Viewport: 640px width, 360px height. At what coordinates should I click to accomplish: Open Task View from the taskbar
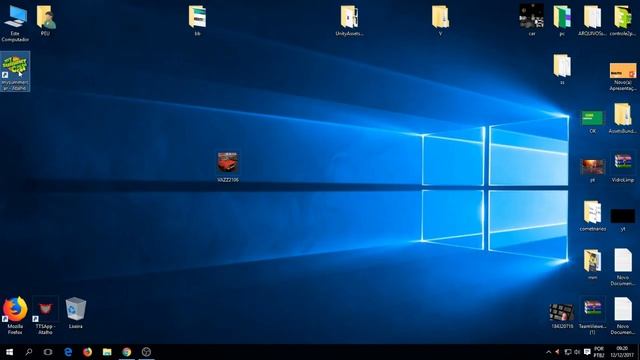(48, 352)
